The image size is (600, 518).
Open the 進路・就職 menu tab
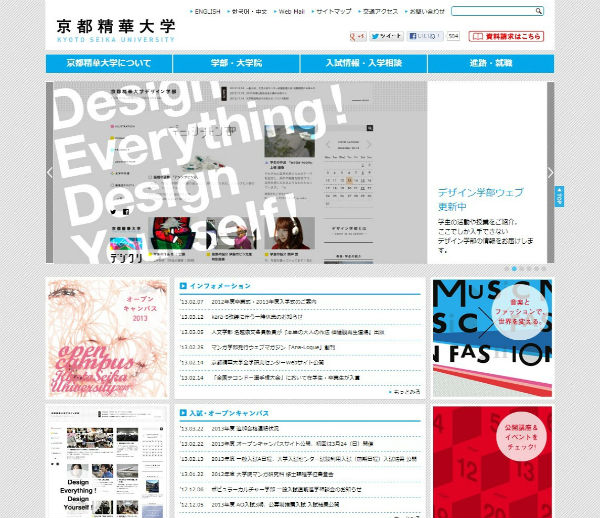(x=491, y=64)
